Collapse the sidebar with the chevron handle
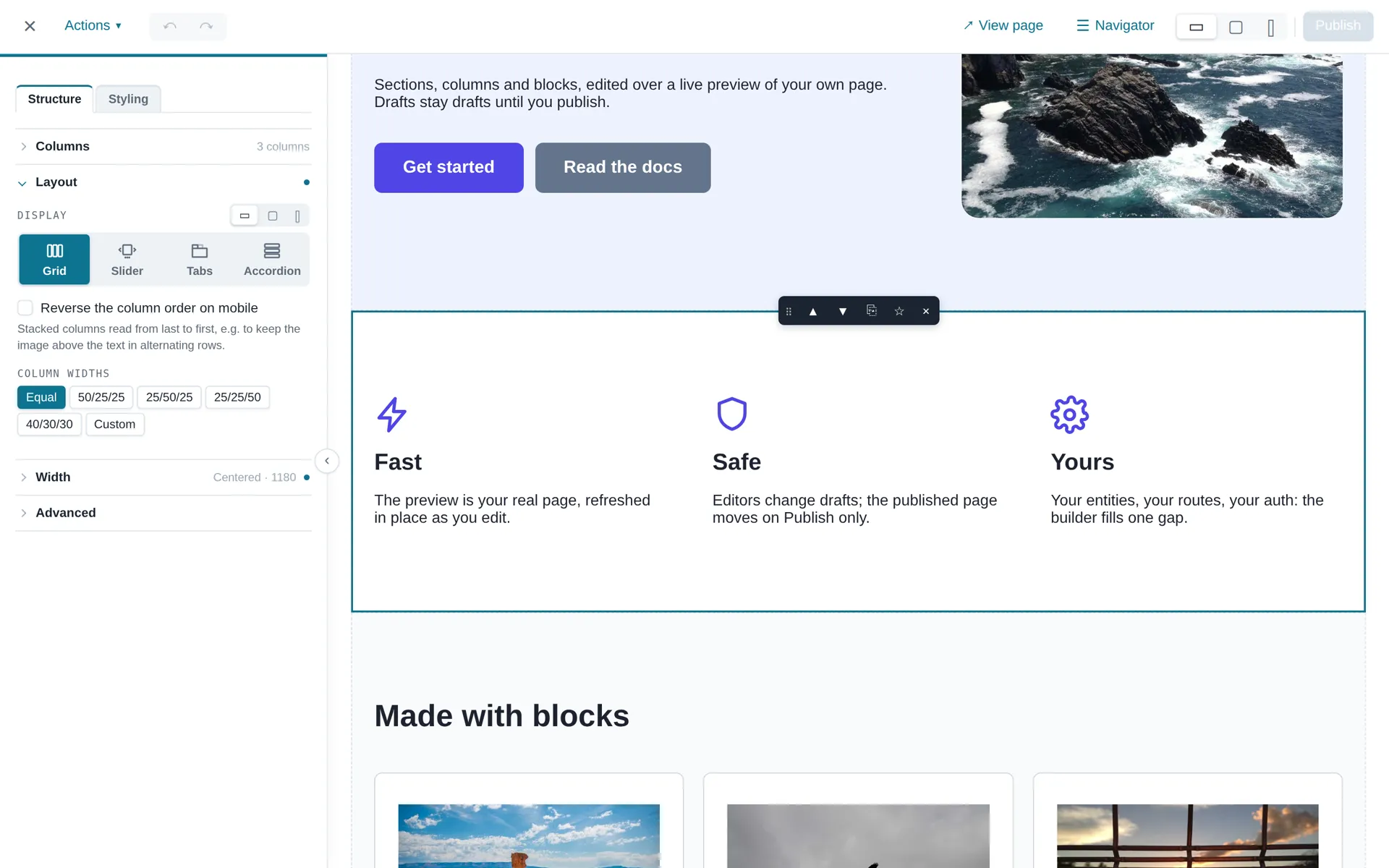1389x868 pixels. tap(327, 461)
